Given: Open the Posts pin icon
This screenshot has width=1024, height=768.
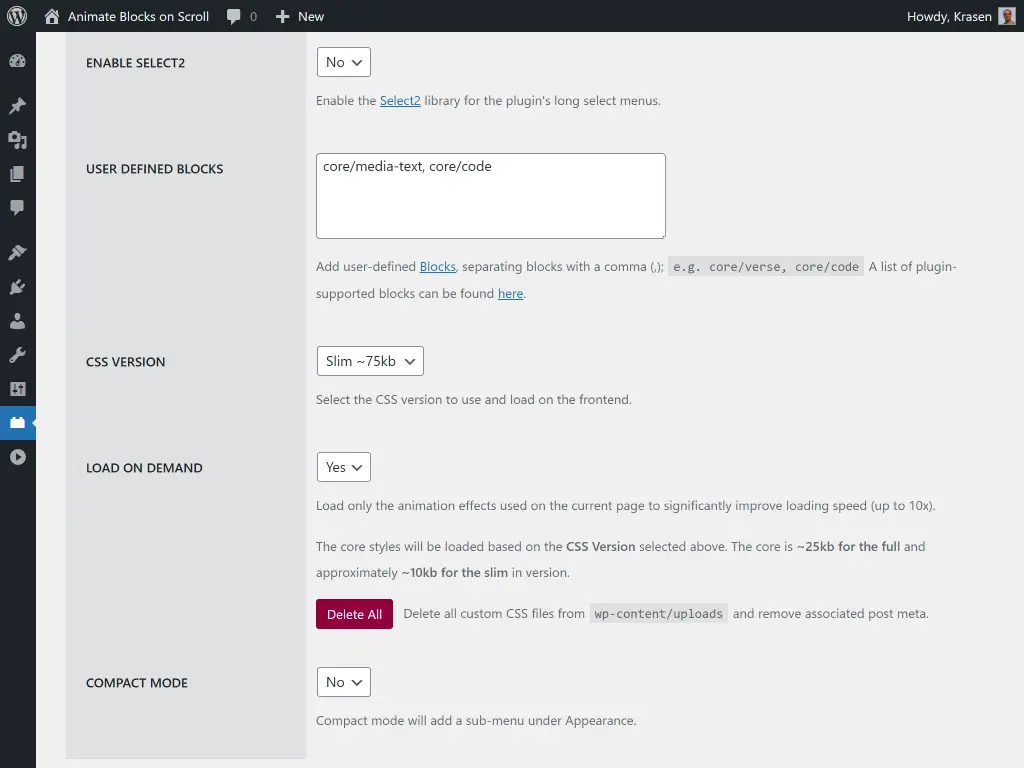Looking at the screenshot, I should tap(18, 106).
